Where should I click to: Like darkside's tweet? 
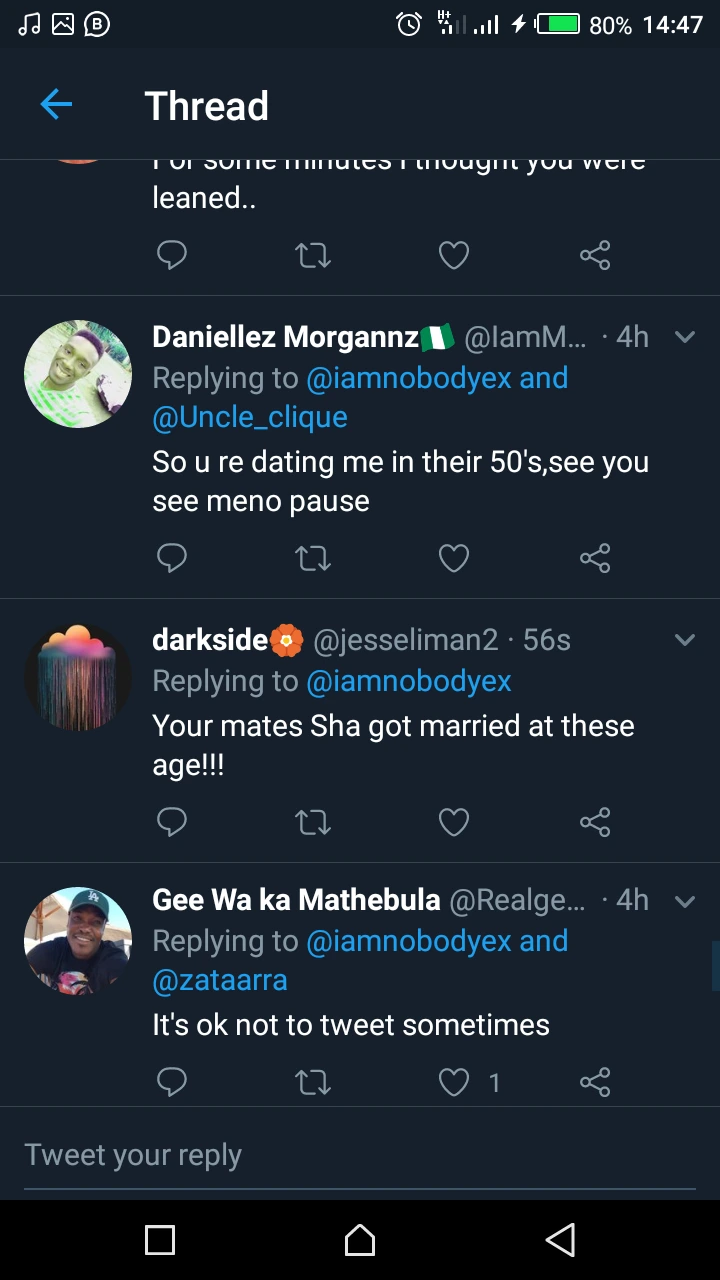point(454,822)
